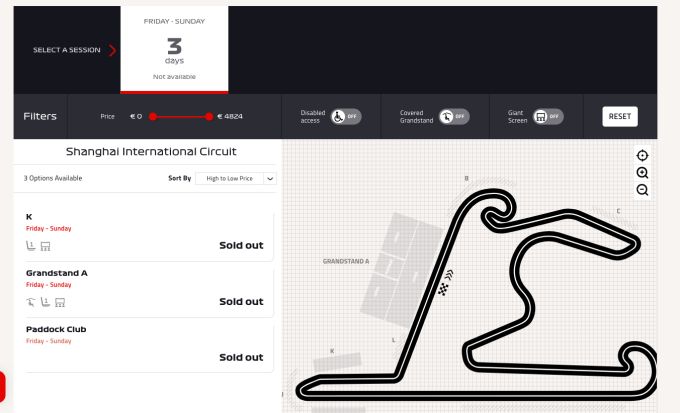Zoom in on the circuit map
680x413 pixels.
click(642, 173)
